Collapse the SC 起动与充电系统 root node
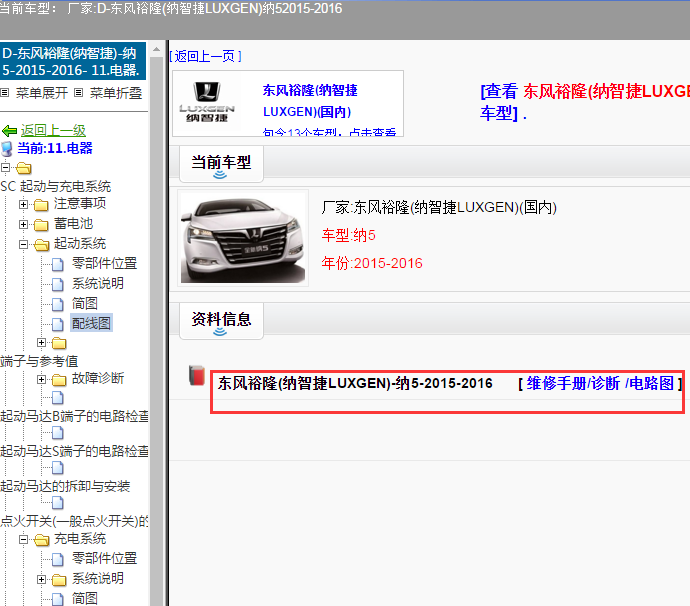This screenshot has height=606, width=690. coord(5,168)
